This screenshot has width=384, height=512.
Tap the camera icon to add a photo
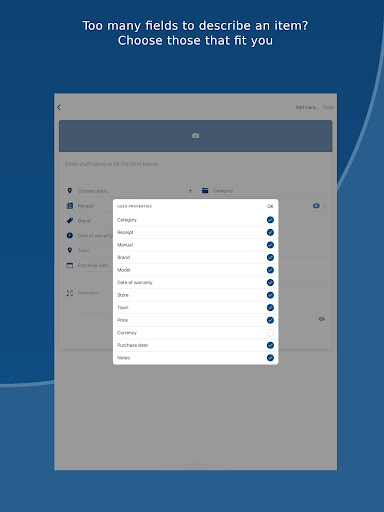pos(196,136)
